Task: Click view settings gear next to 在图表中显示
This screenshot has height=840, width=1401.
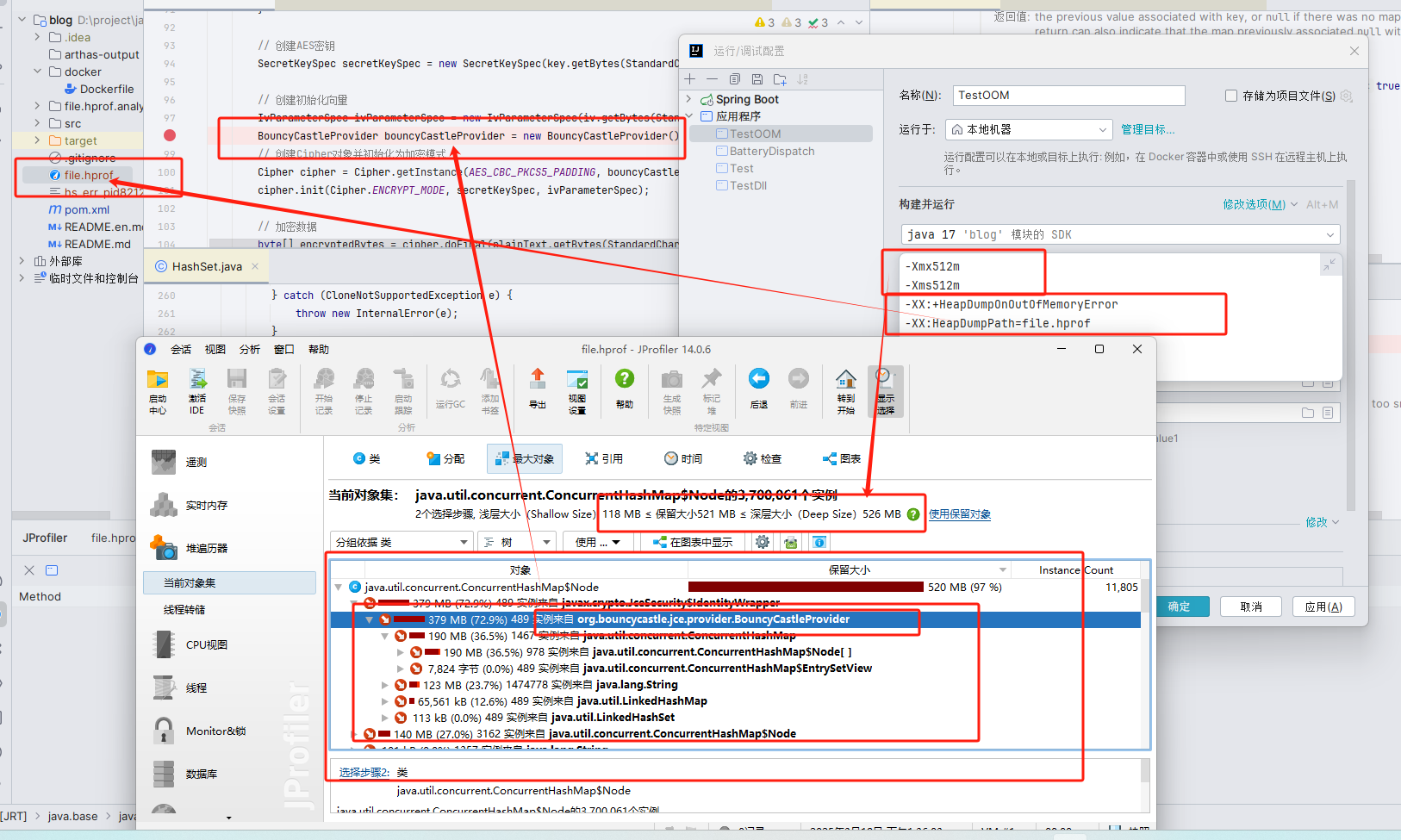Action: click(x=763, y=542)
